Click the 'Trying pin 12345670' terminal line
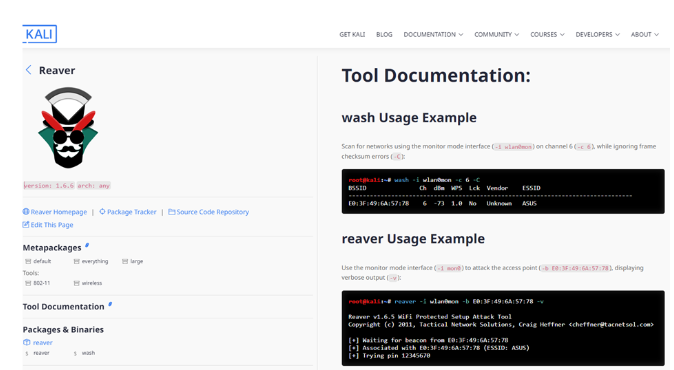Image resolution: width=674 pixels, height=370 pixels. pos(389,356)
